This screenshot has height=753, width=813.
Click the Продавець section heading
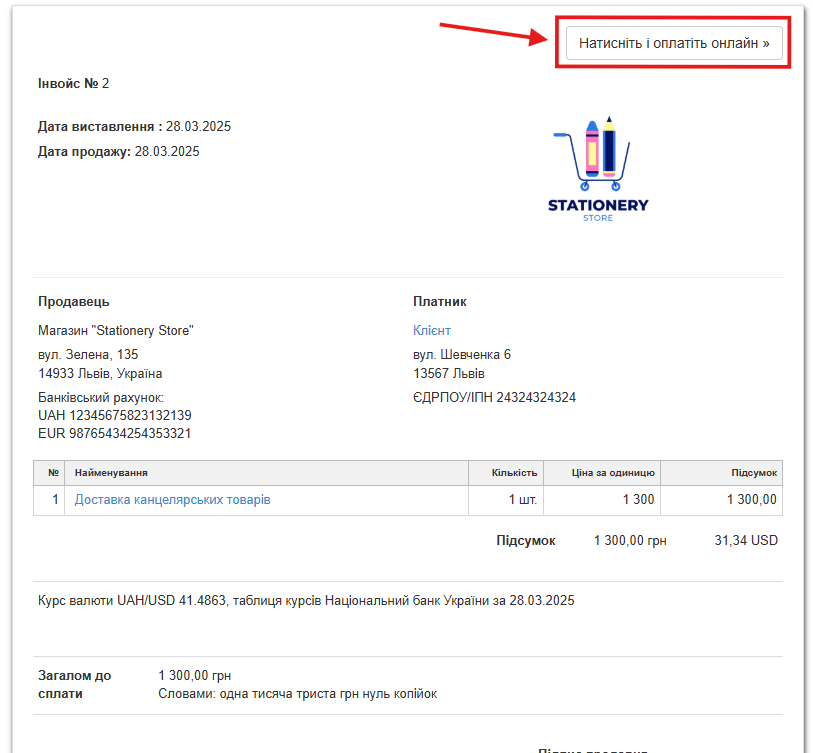(x=73, y=302)
